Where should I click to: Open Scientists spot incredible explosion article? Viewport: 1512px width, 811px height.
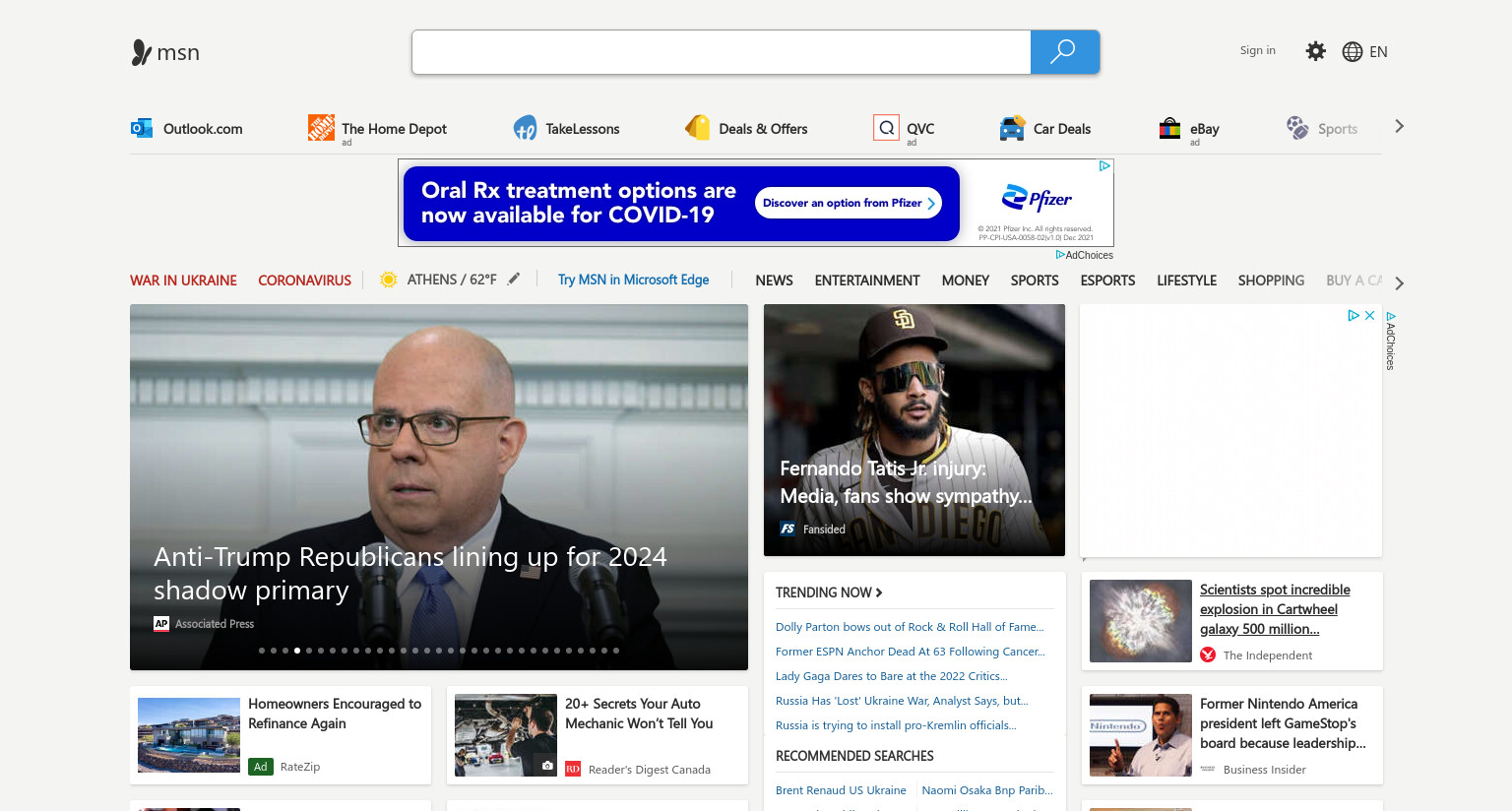(x=1275, y=609)
